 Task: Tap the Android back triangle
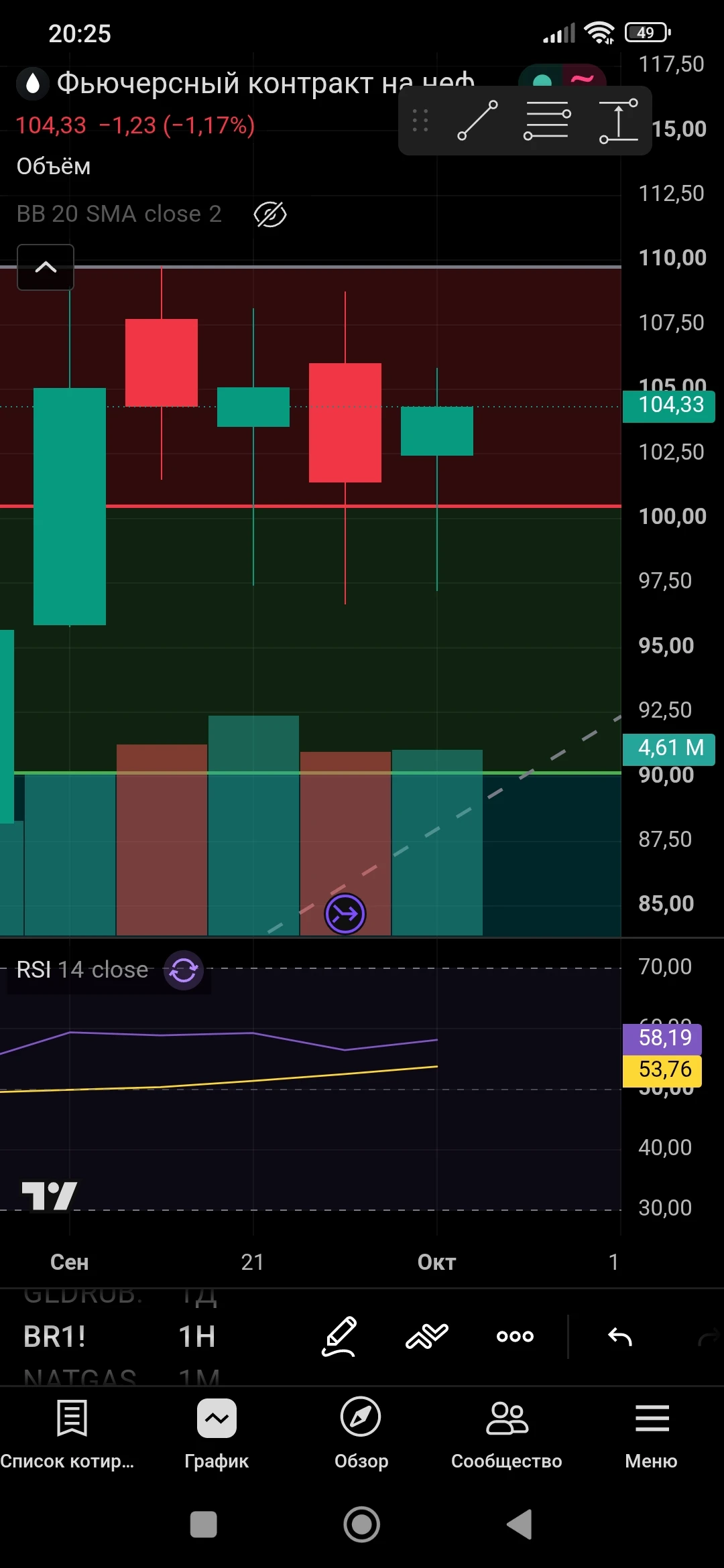click(x=520, y=1524)
